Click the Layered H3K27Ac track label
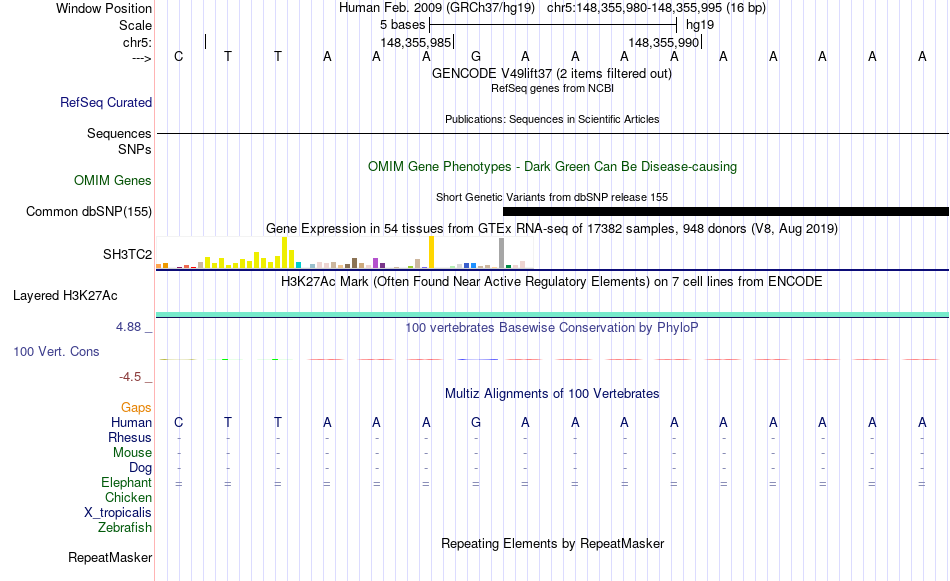 tap(65, 296)
